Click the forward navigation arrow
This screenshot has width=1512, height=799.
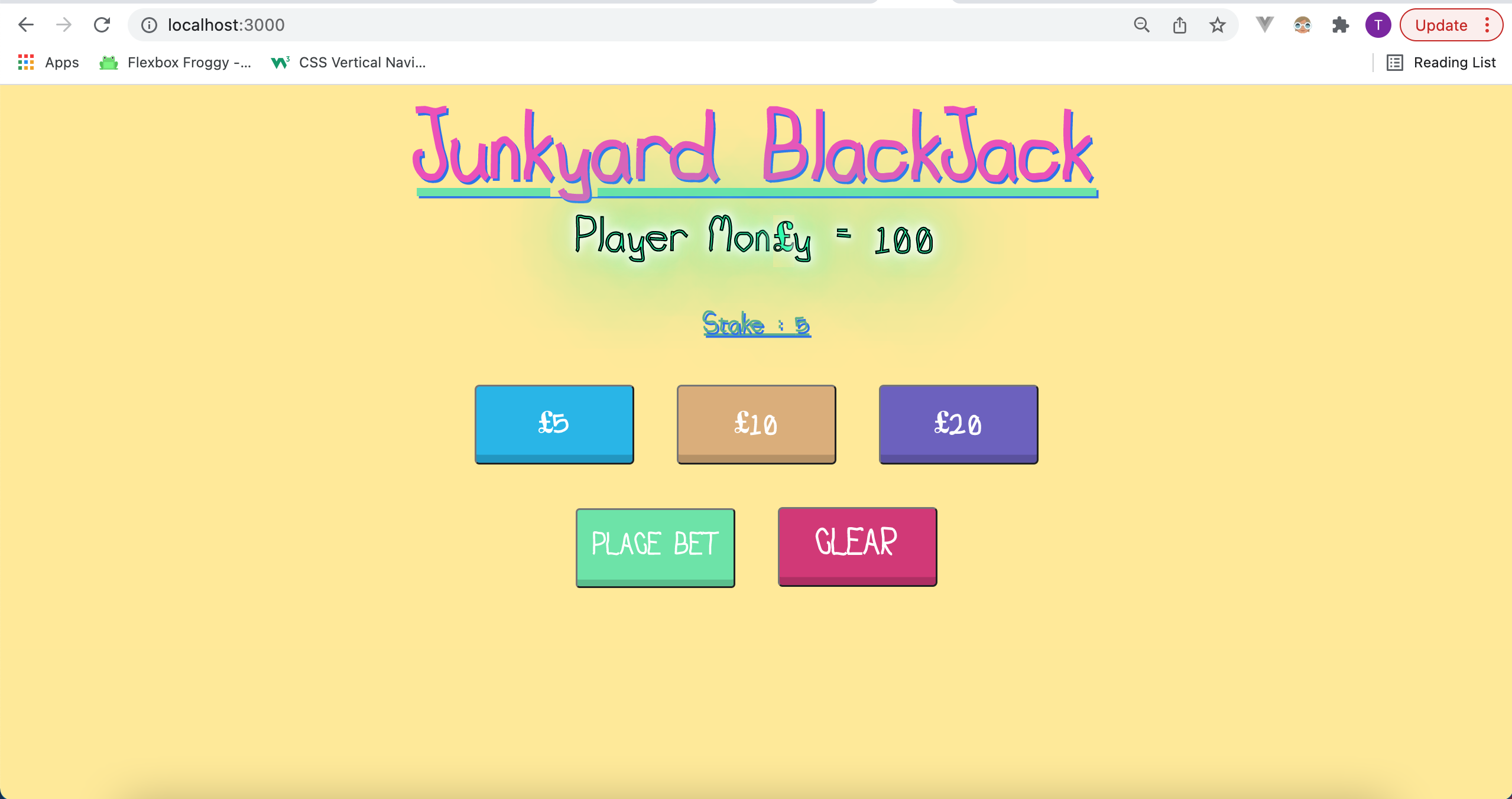(x=64, y=25)
